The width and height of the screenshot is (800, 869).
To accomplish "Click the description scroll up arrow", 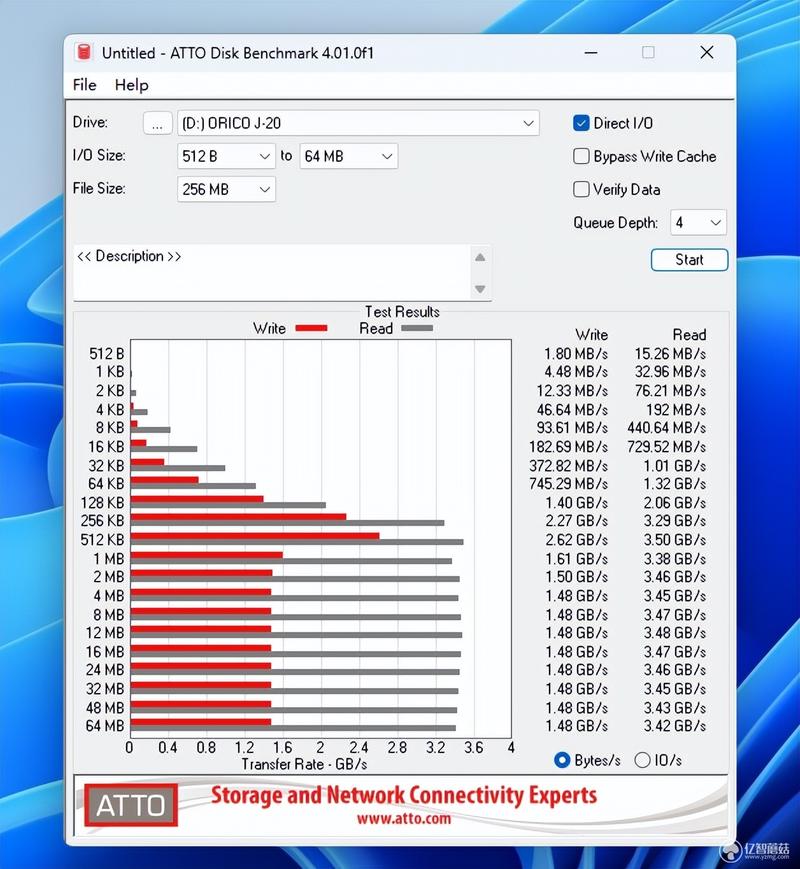I will click(x=480, y=257).
